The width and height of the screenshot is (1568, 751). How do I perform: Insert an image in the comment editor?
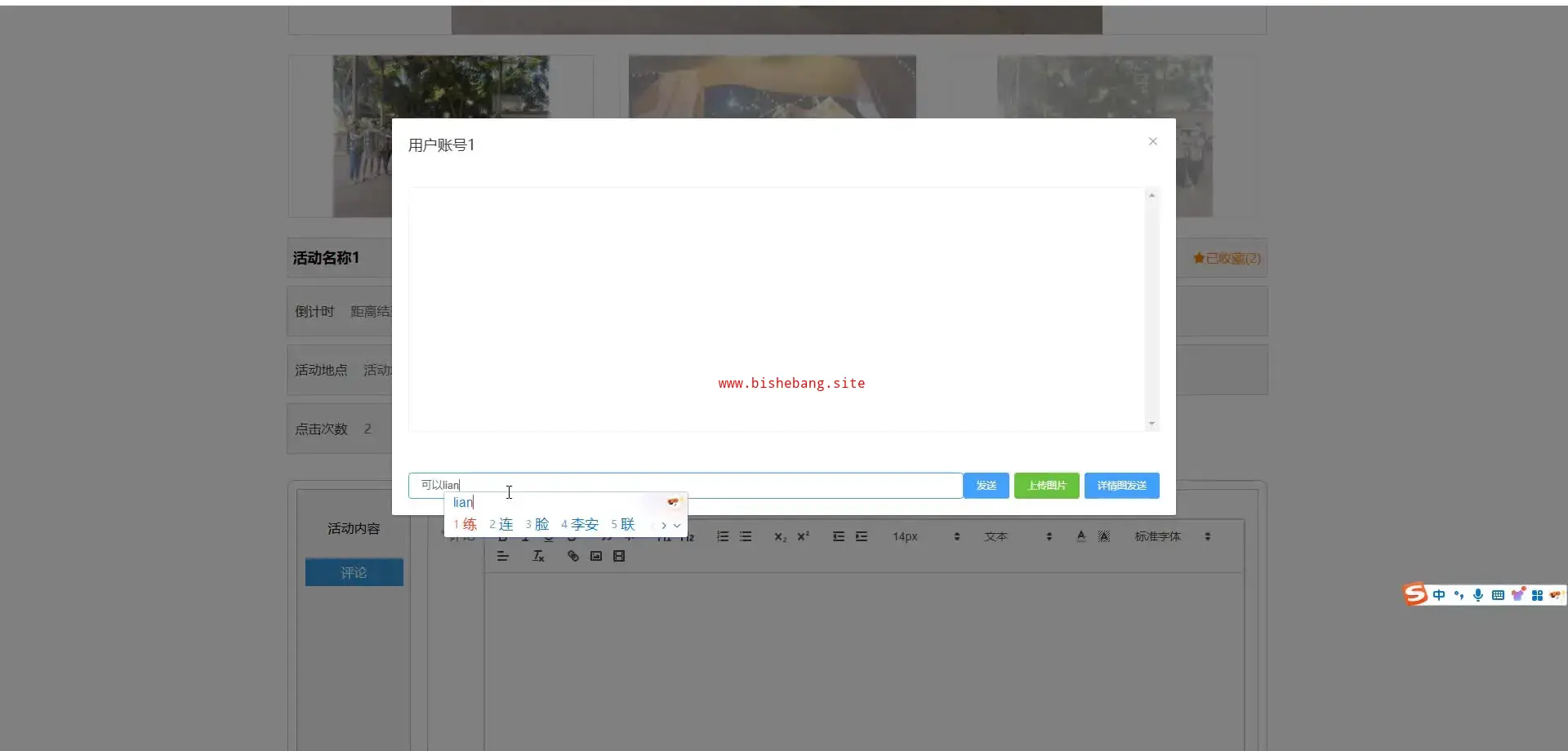[x=596, y=556]
